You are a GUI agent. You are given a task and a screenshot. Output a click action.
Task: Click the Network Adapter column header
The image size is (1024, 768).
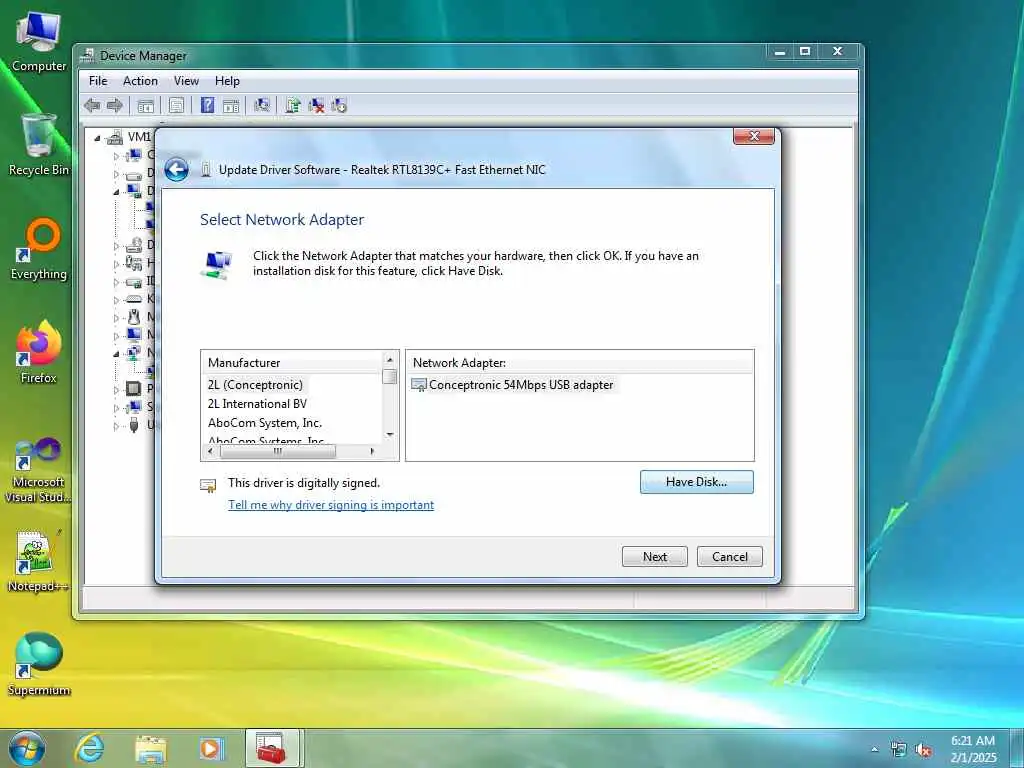pos(580,362)
